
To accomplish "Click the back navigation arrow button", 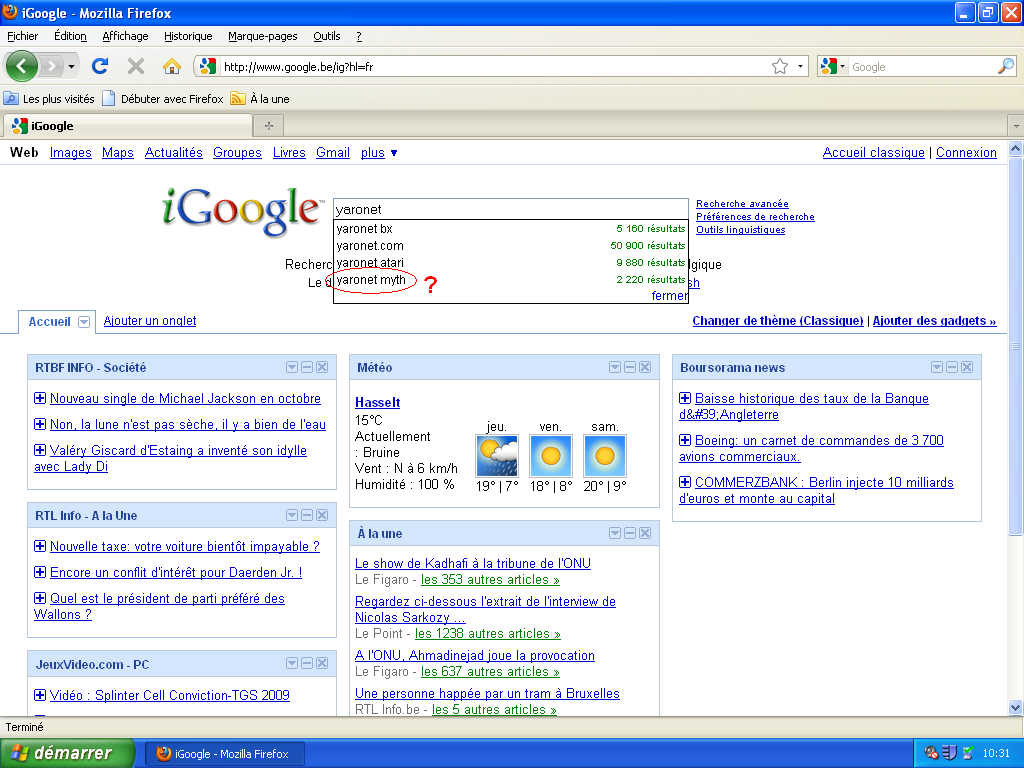I will [x=22, y=66].
